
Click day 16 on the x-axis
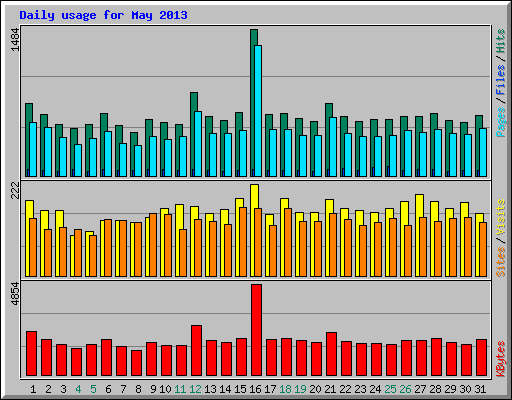[255, 389]
